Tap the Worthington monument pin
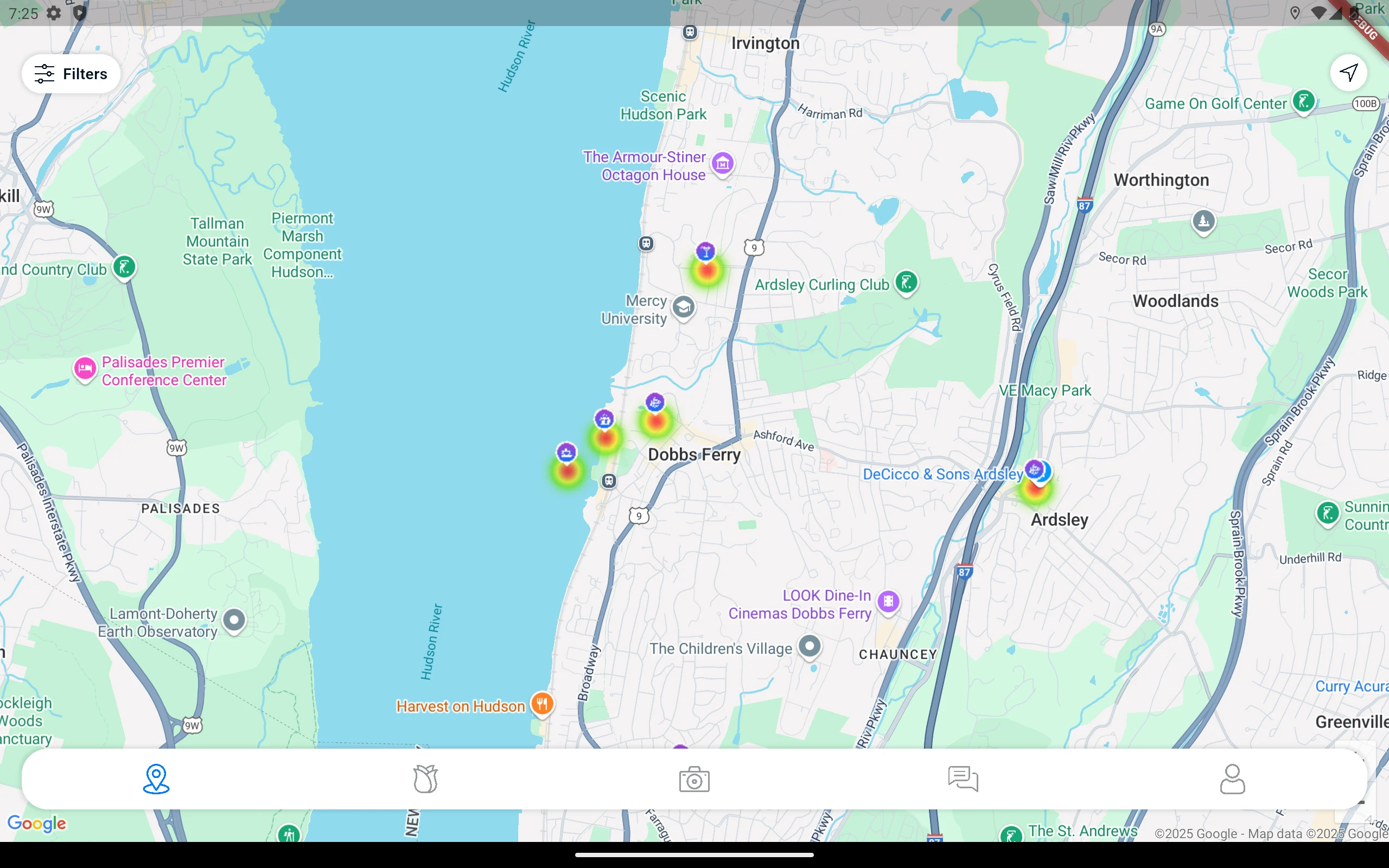This screenshot has width=1389, height=868. coord(1203,221)
